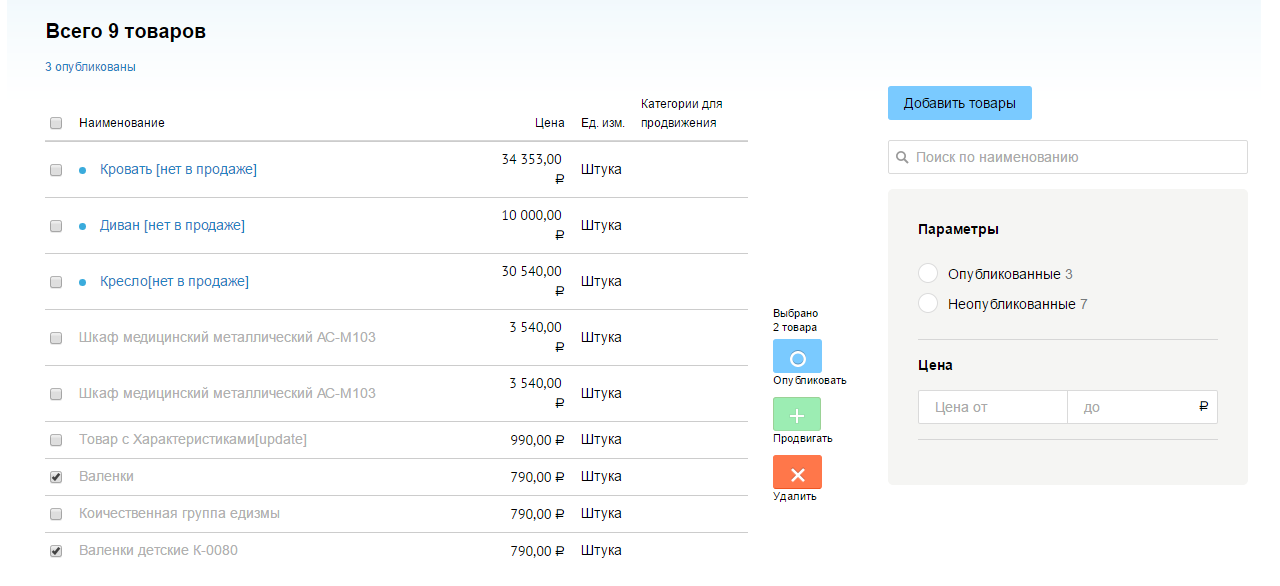1280x586 pixels.
Task: Select the Неопубликованные radio filter
Action: coord(928,304)
